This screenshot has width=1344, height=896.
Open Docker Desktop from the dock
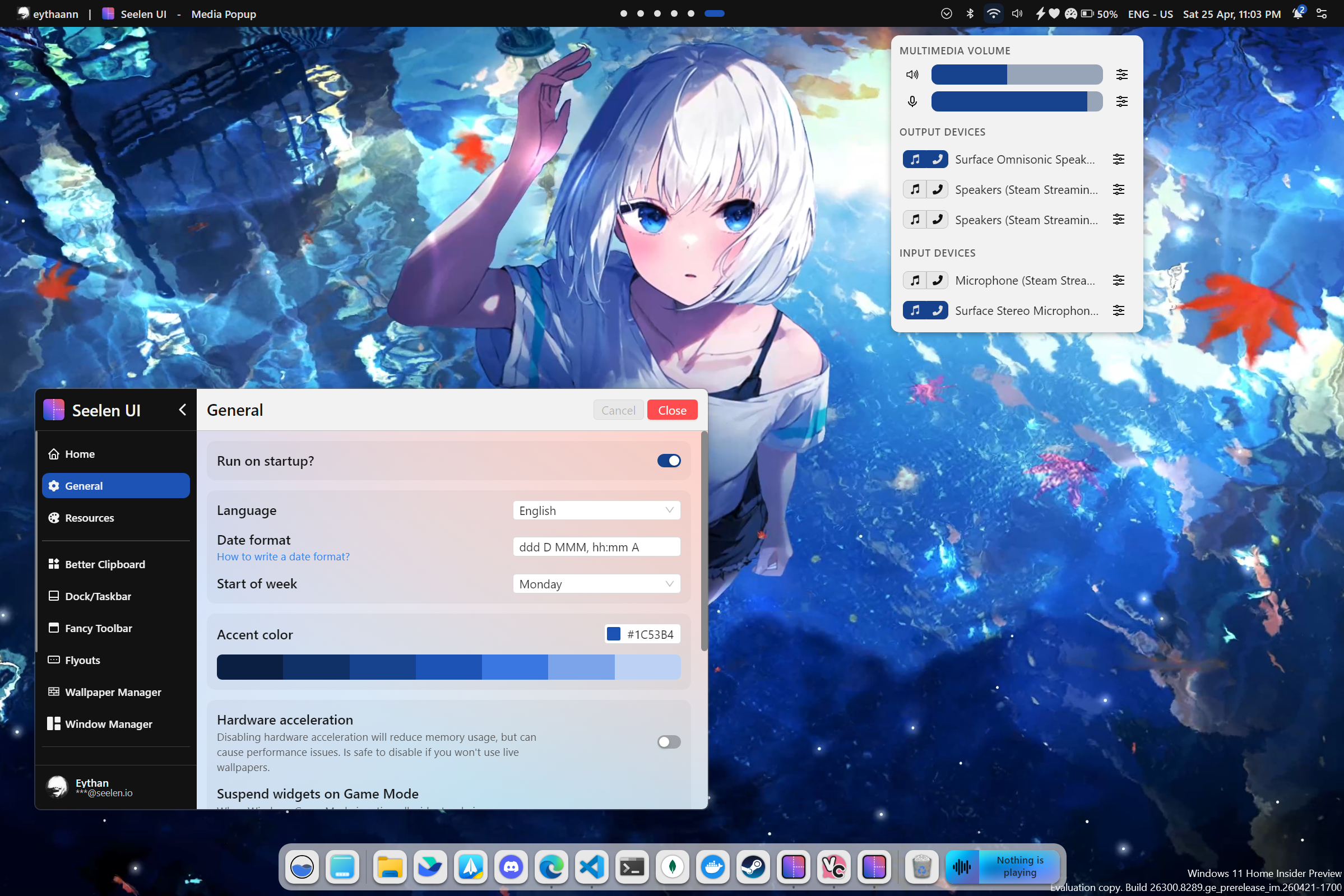tap(712, 867)
